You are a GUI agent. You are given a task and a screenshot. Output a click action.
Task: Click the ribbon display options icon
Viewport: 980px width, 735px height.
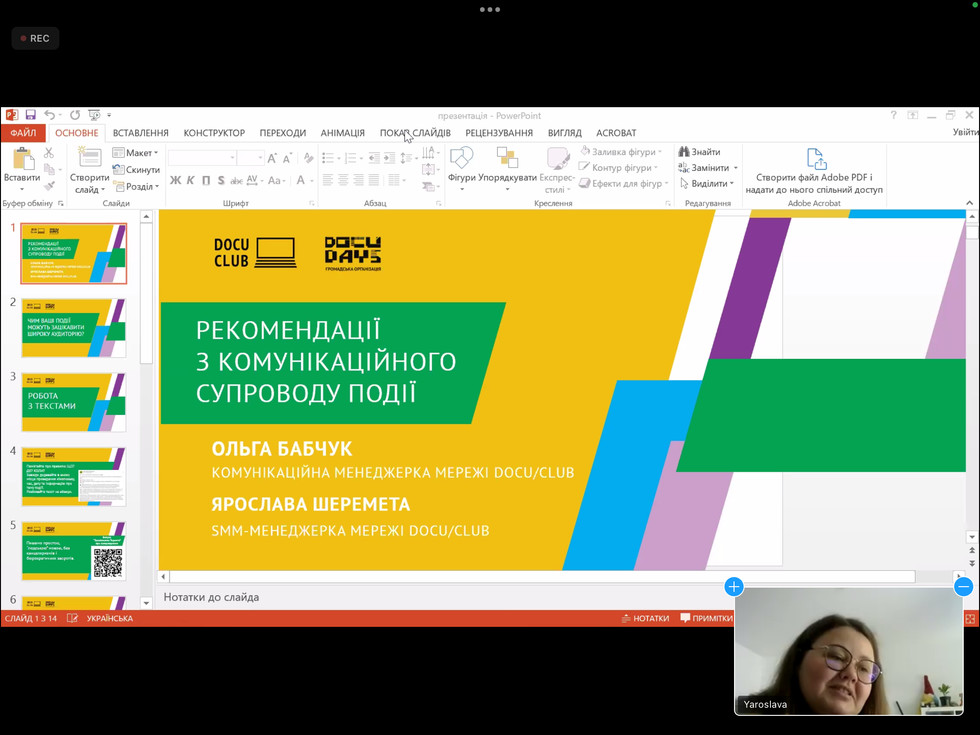point(912,115)
